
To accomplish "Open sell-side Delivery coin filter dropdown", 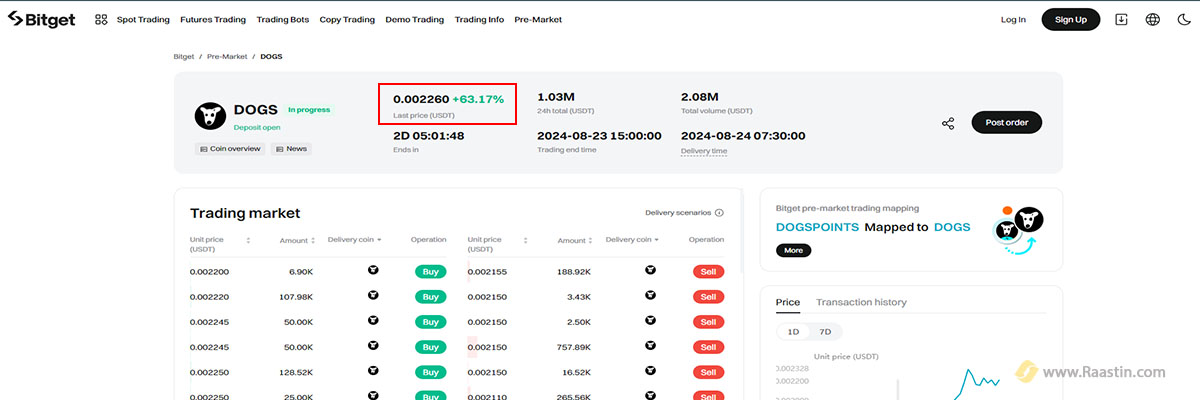I will tap(632, 240).
